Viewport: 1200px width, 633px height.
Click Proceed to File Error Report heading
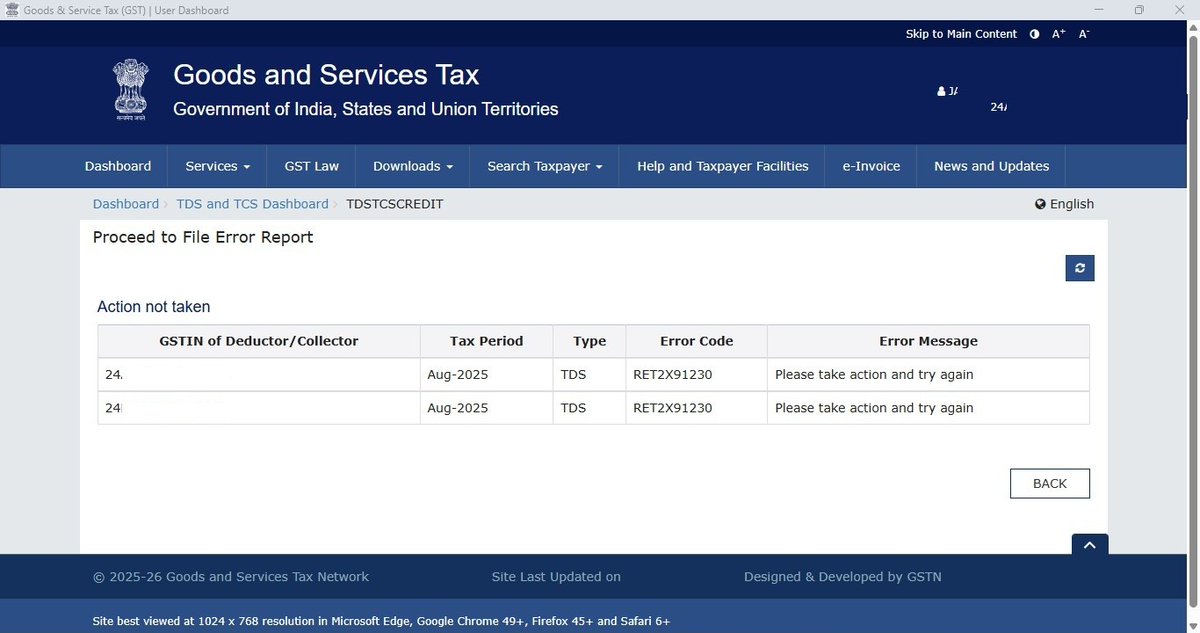(x=203, y=237)
